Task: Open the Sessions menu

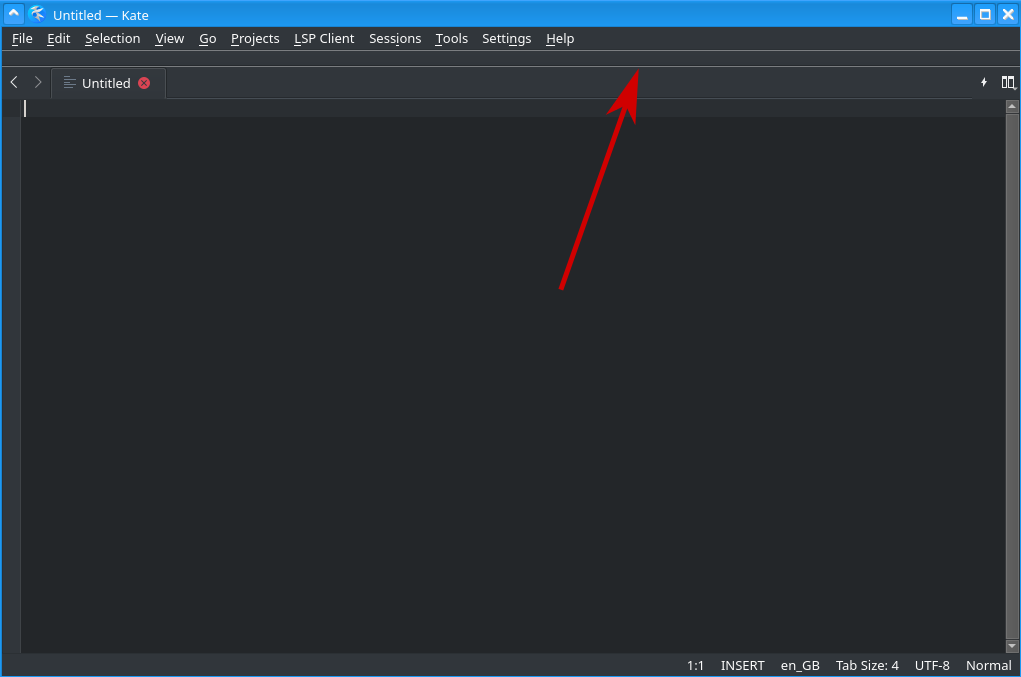Action: 394,38
